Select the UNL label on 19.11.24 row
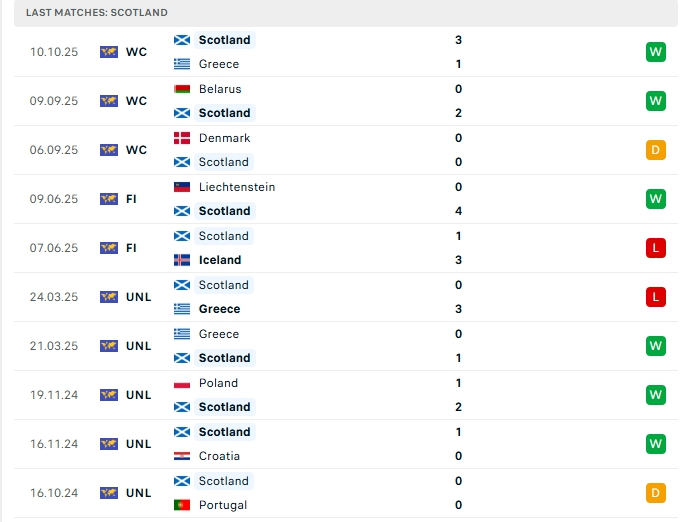The height and width of the screenshot is (522, 690). (x=139, y=395)
